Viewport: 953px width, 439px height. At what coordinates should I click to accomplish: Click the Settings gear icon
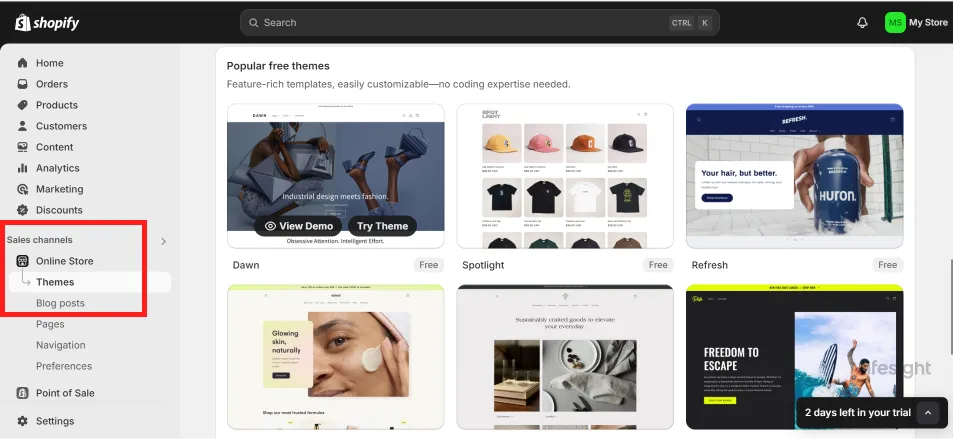(22, 421)
